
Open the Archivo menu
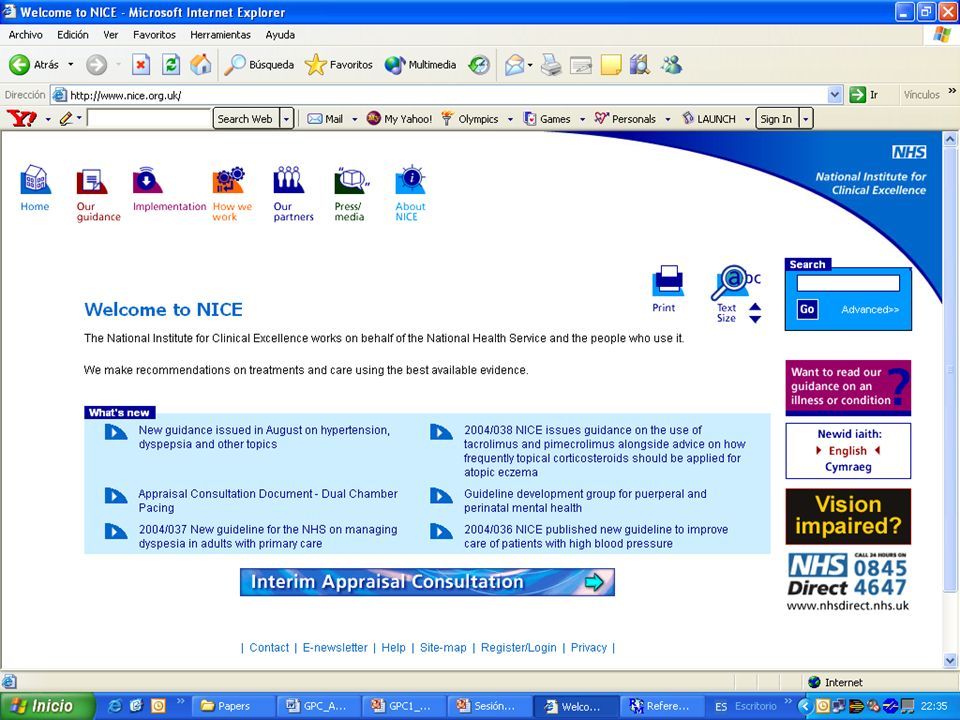(x=25, y=35)
